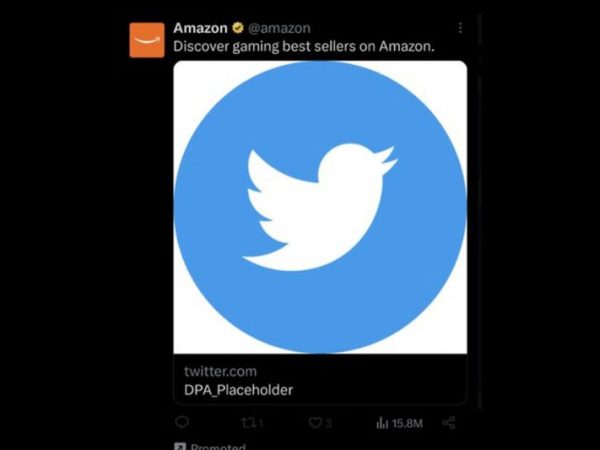The width and height of the screenshot is (600, 450).
Task: Click the Promoted label text
Action: point(218,447)
